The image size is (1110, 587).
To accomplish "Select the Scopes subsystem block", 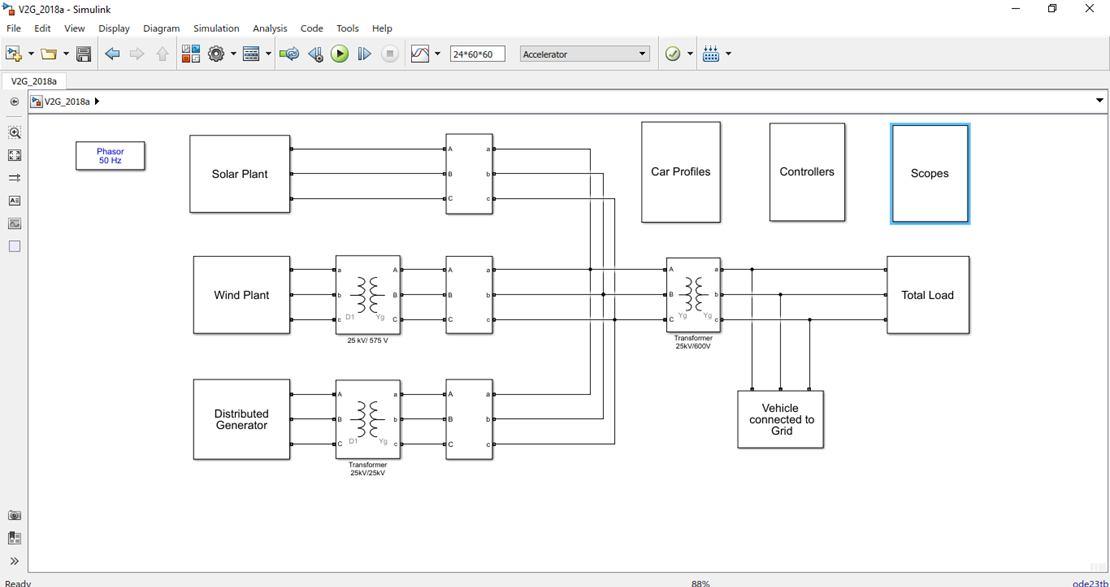I will click(929, 173).
